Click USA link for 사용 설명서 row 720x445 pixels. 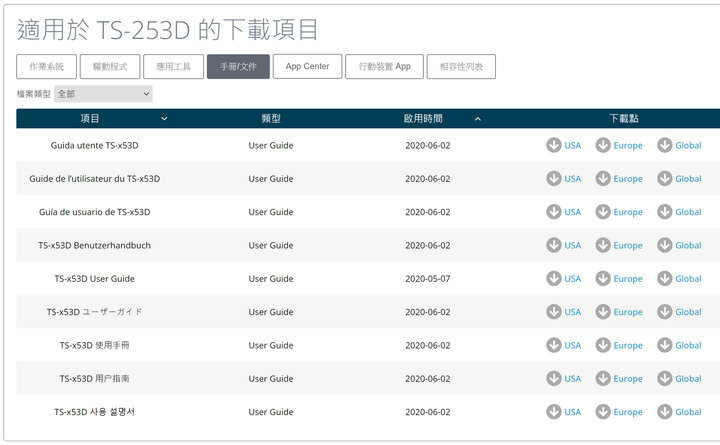573,412
